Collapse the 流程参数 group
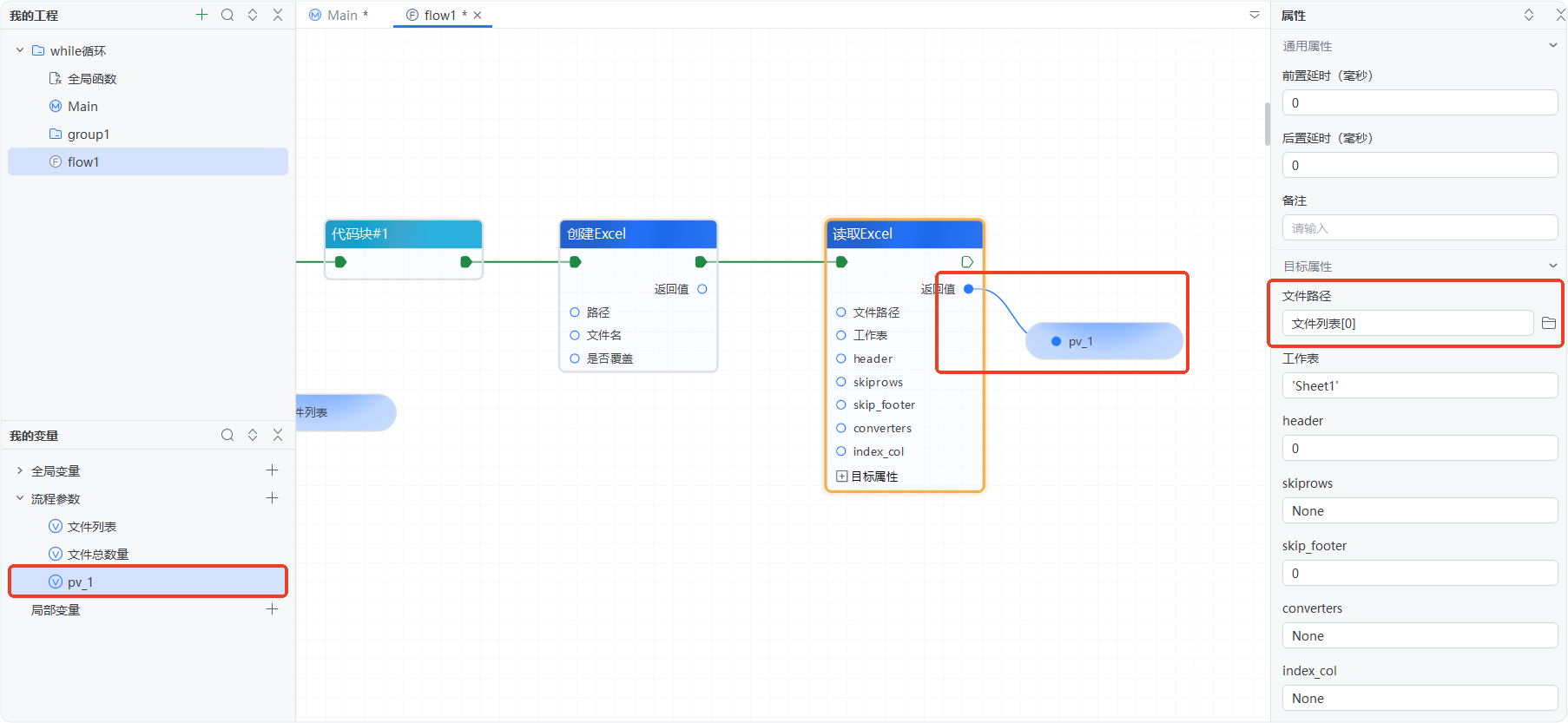 20,498
